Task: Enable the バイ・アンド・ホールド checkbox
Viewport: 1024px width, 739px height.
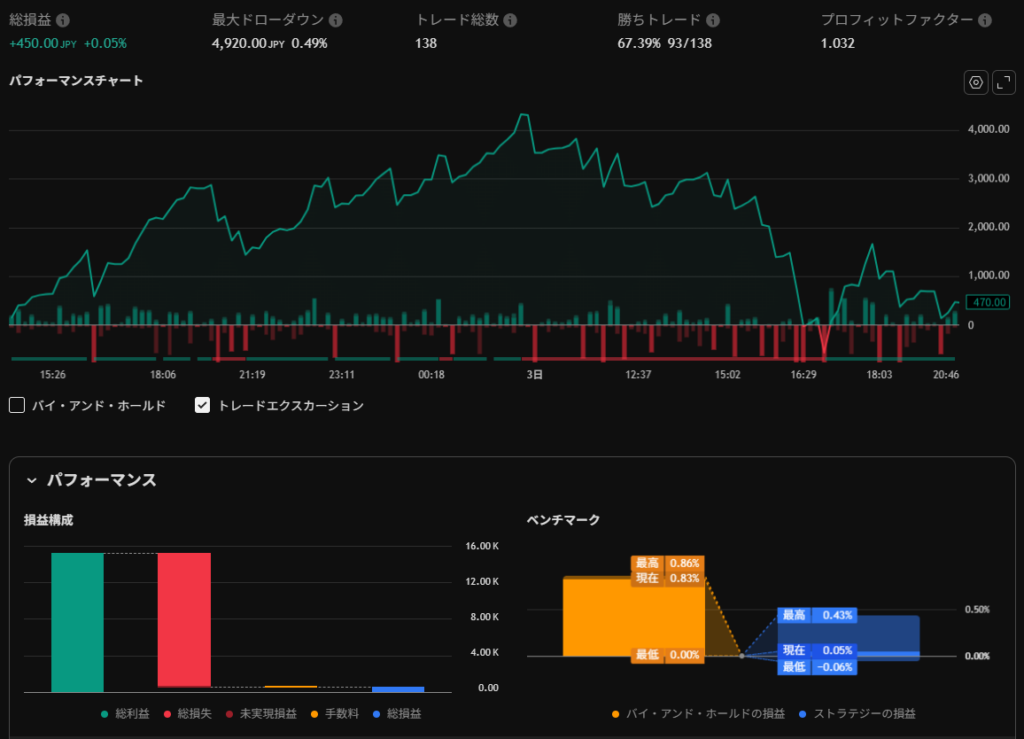Action: [17, 405]
